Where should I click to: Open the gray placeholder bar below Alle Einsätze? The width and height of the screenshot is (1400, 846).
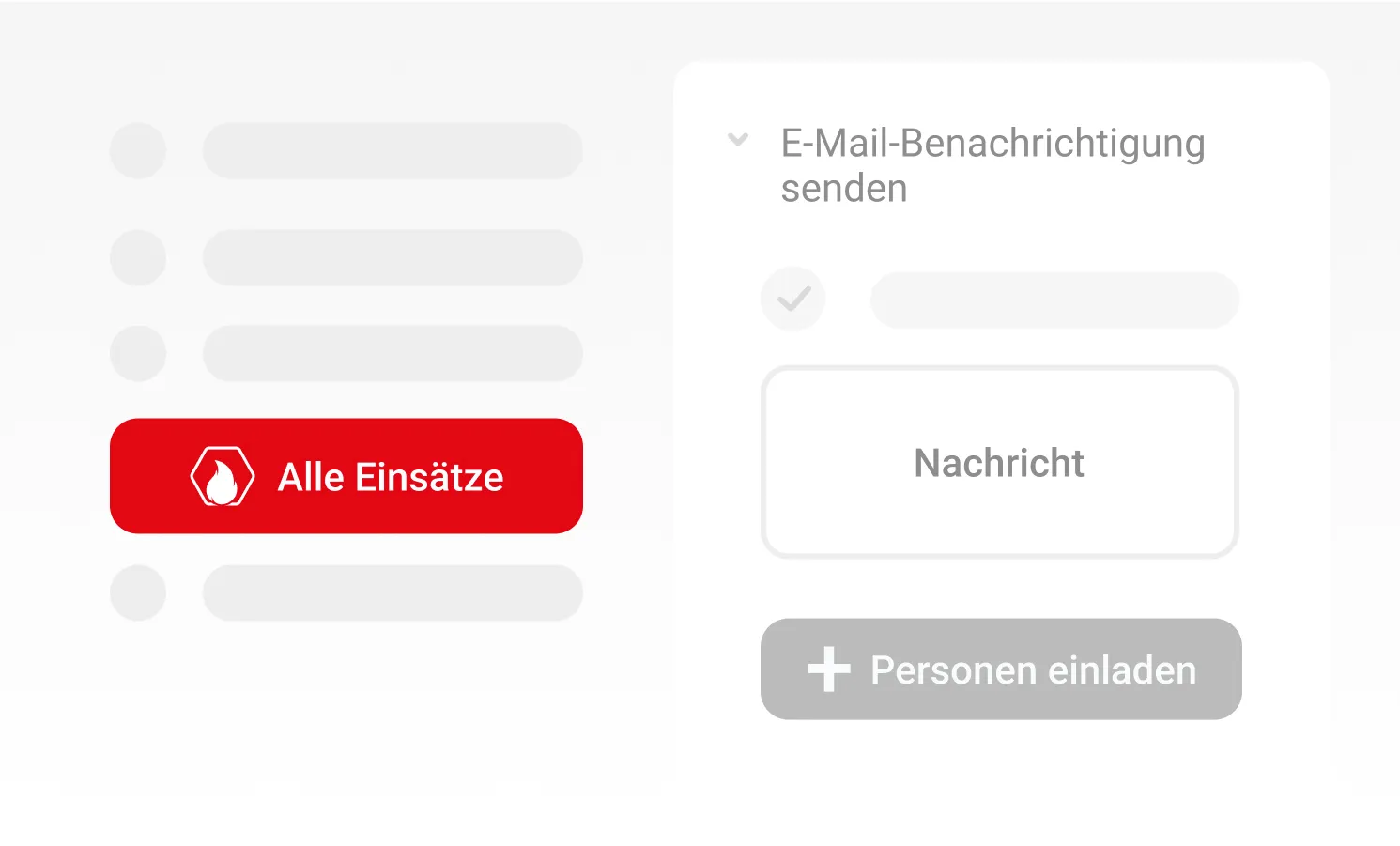pos(392,592)
